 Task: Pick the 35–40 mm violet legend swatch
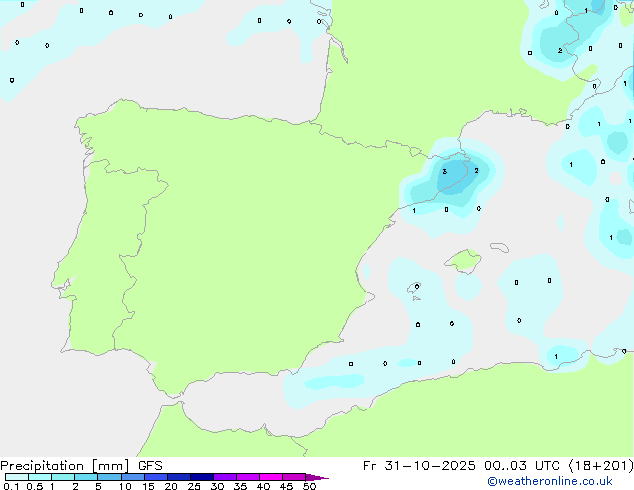click(x=248, y=477)
